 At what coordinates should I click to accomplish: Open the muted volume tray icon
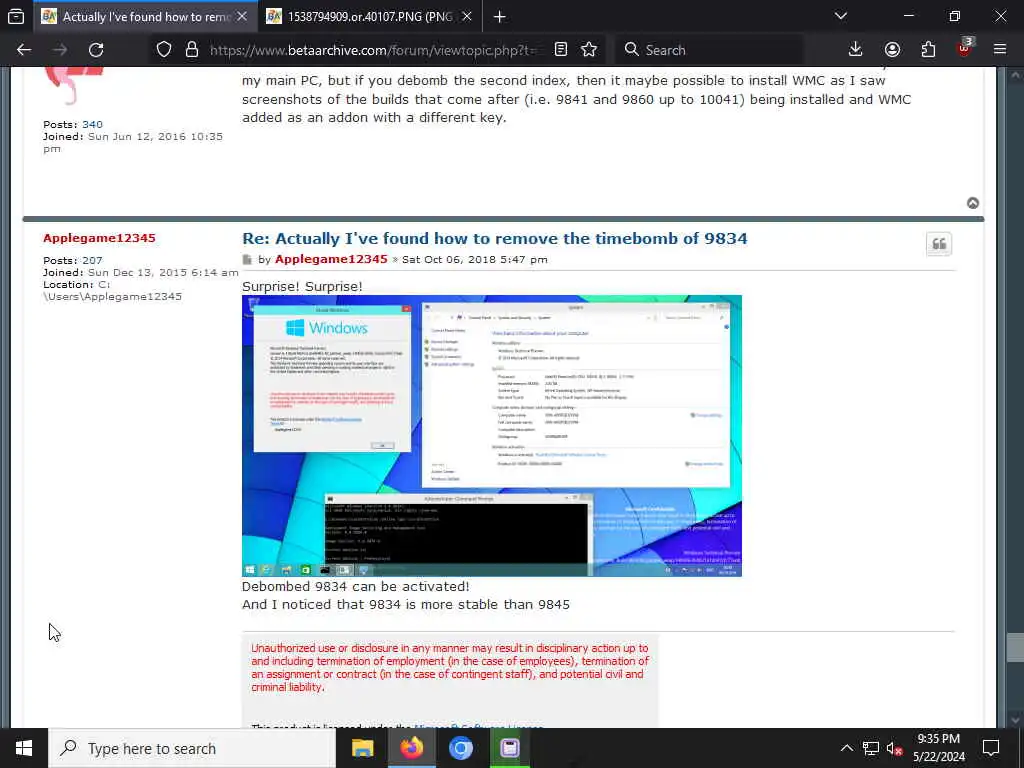point(894,748)
